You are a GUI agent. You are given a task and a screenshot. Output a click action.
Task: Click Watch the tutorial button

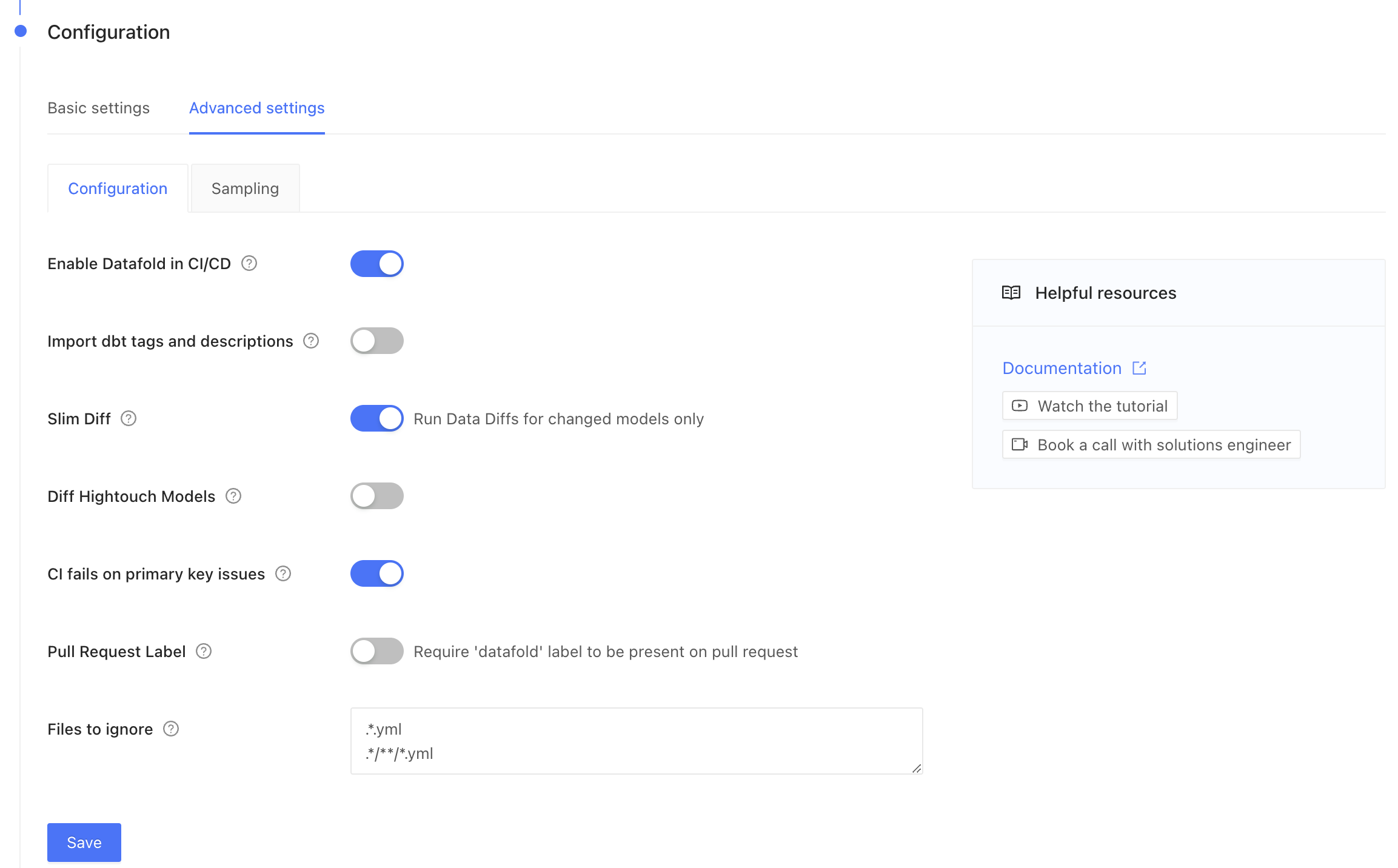pos(1090,406)
